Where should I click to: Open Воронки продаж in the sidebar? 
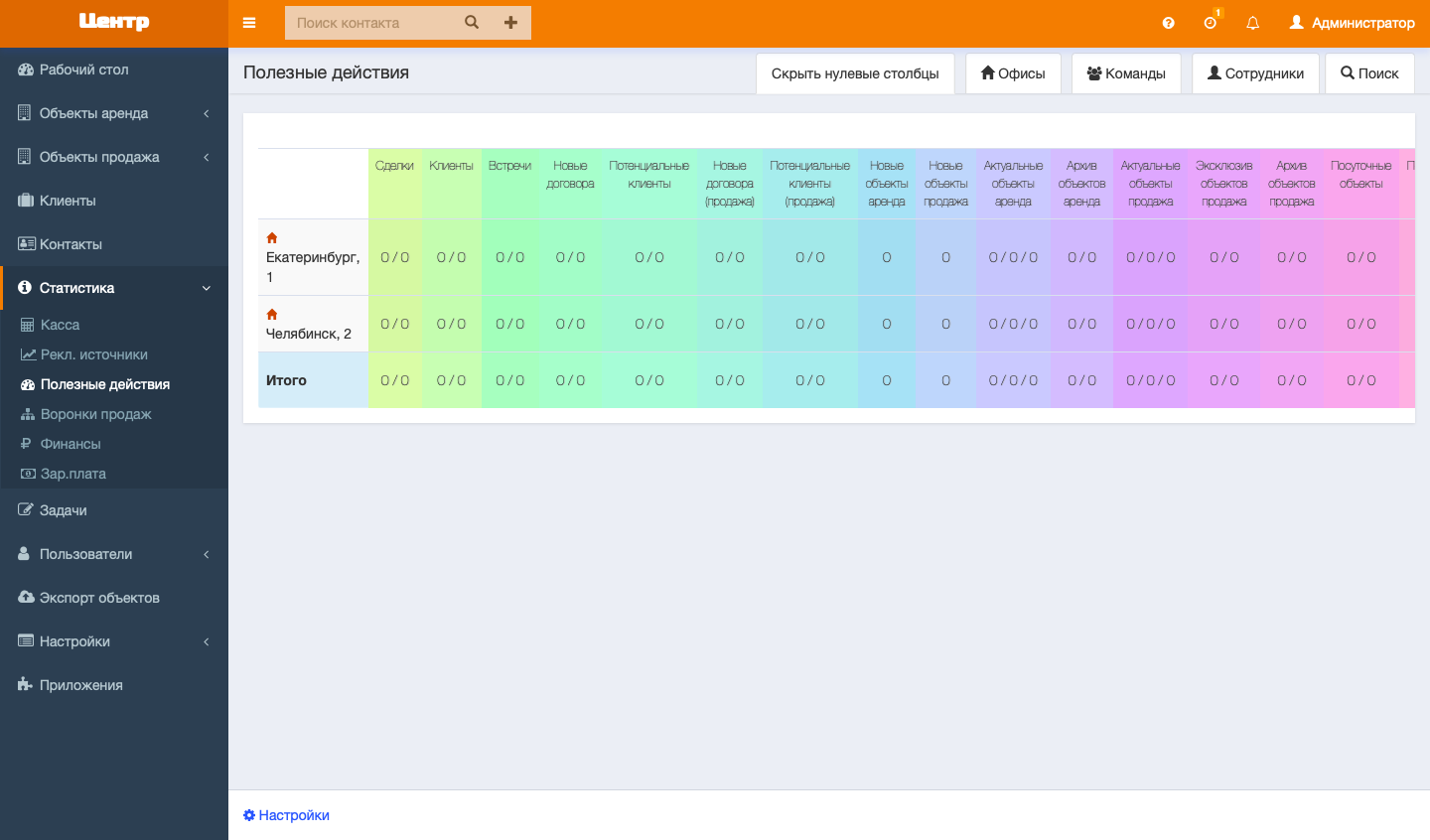tap(95, 414)
